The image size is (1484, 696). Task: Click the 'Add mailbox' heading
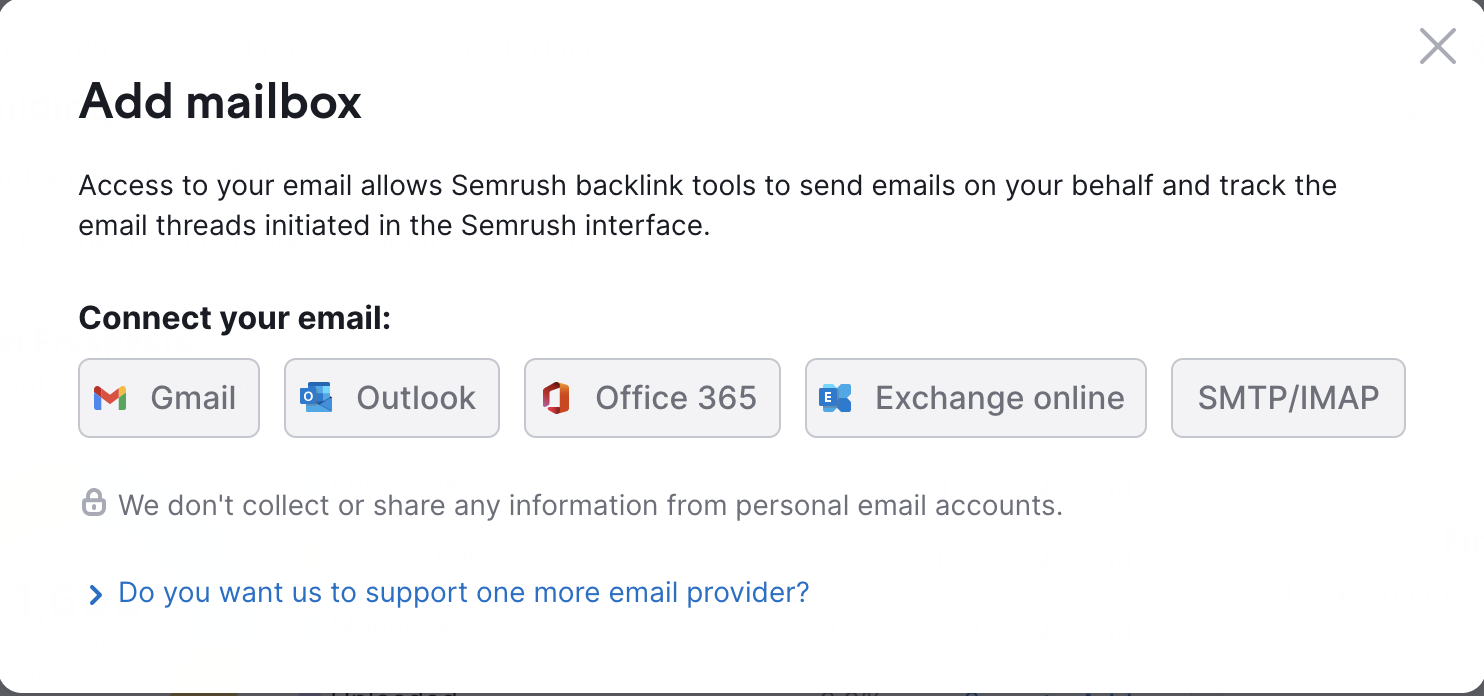point(220,101)
